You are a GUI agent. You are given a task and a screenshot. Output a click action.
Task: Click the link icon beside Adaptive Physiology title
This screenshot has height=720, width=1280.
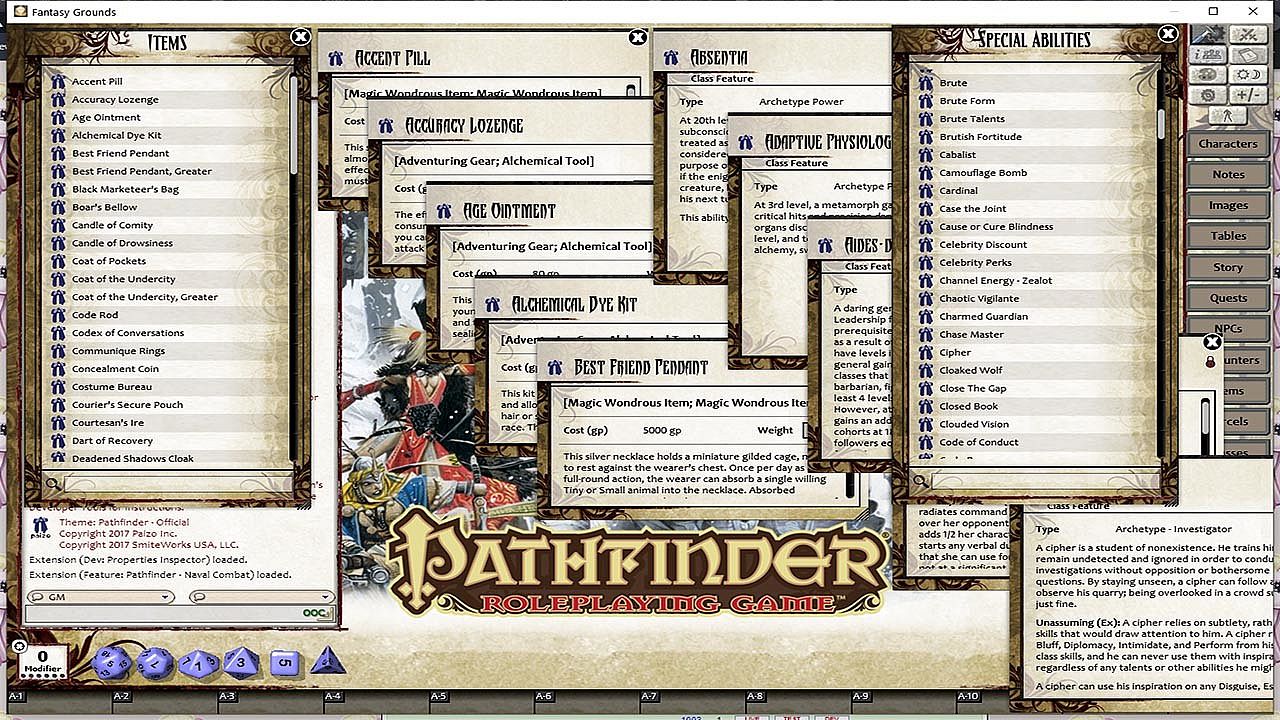click(x=746, y=143)
